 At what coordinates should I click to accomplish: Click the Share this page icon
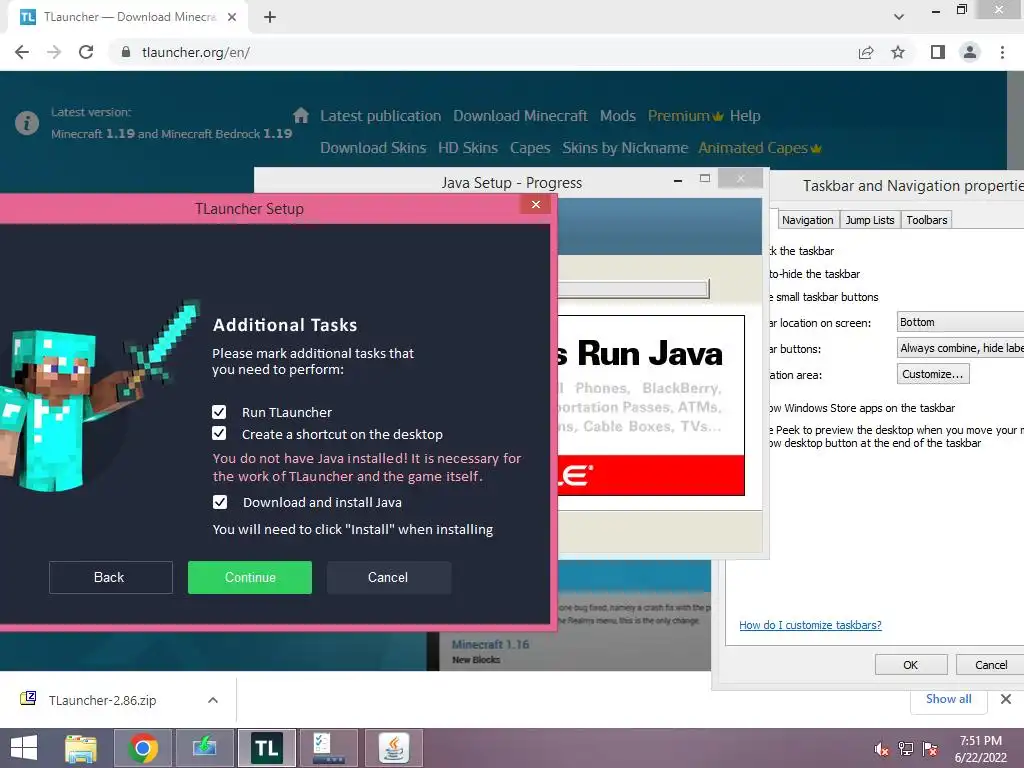click(x=866, y=52)
